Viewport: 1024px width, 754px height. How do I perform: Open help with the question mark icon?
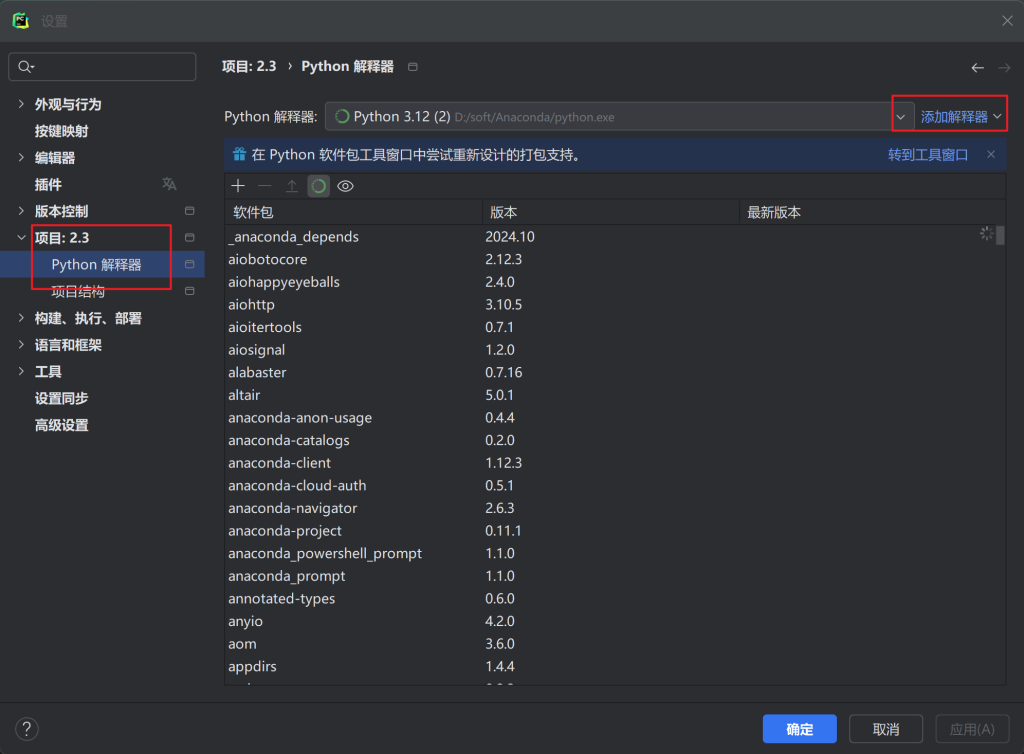pyautogui.click(x=27, y=729)
